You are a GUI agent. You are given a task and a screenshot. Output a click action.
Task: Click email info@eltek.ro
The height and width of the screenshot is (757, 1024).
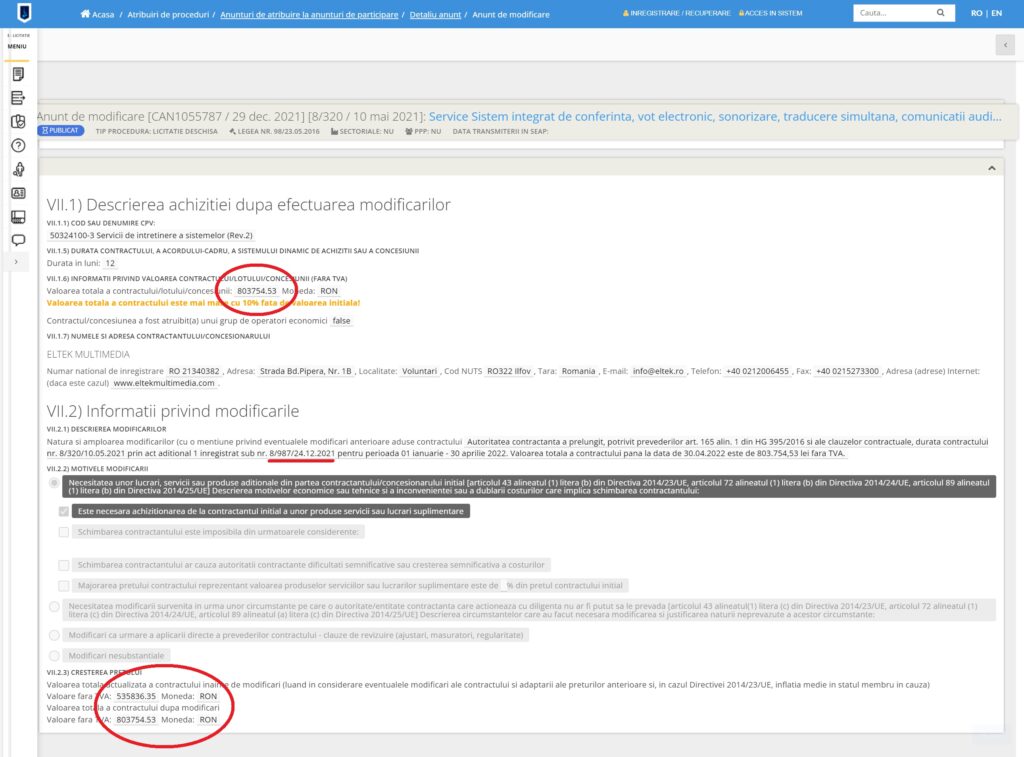tap(658, 371)
